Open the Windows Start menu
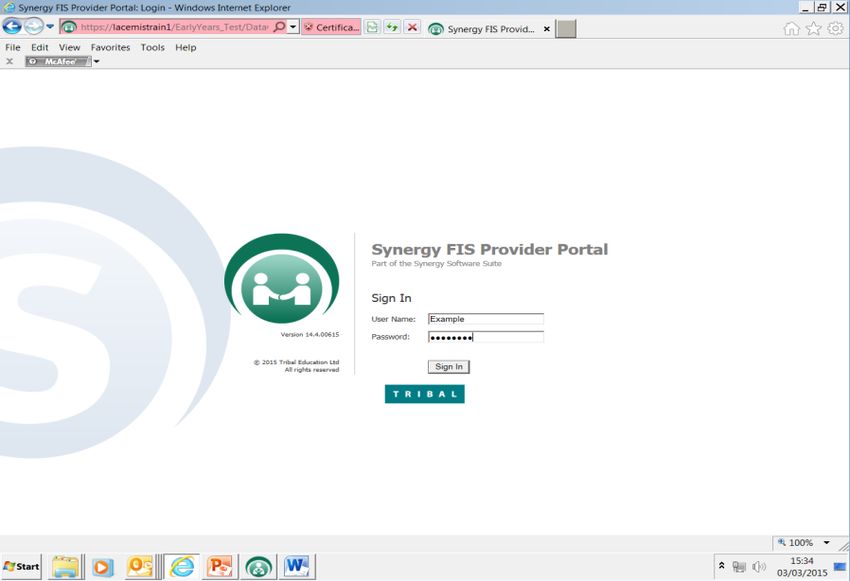Image resolution: width=850 pixels, height=581 pixels. pos(21,567)
